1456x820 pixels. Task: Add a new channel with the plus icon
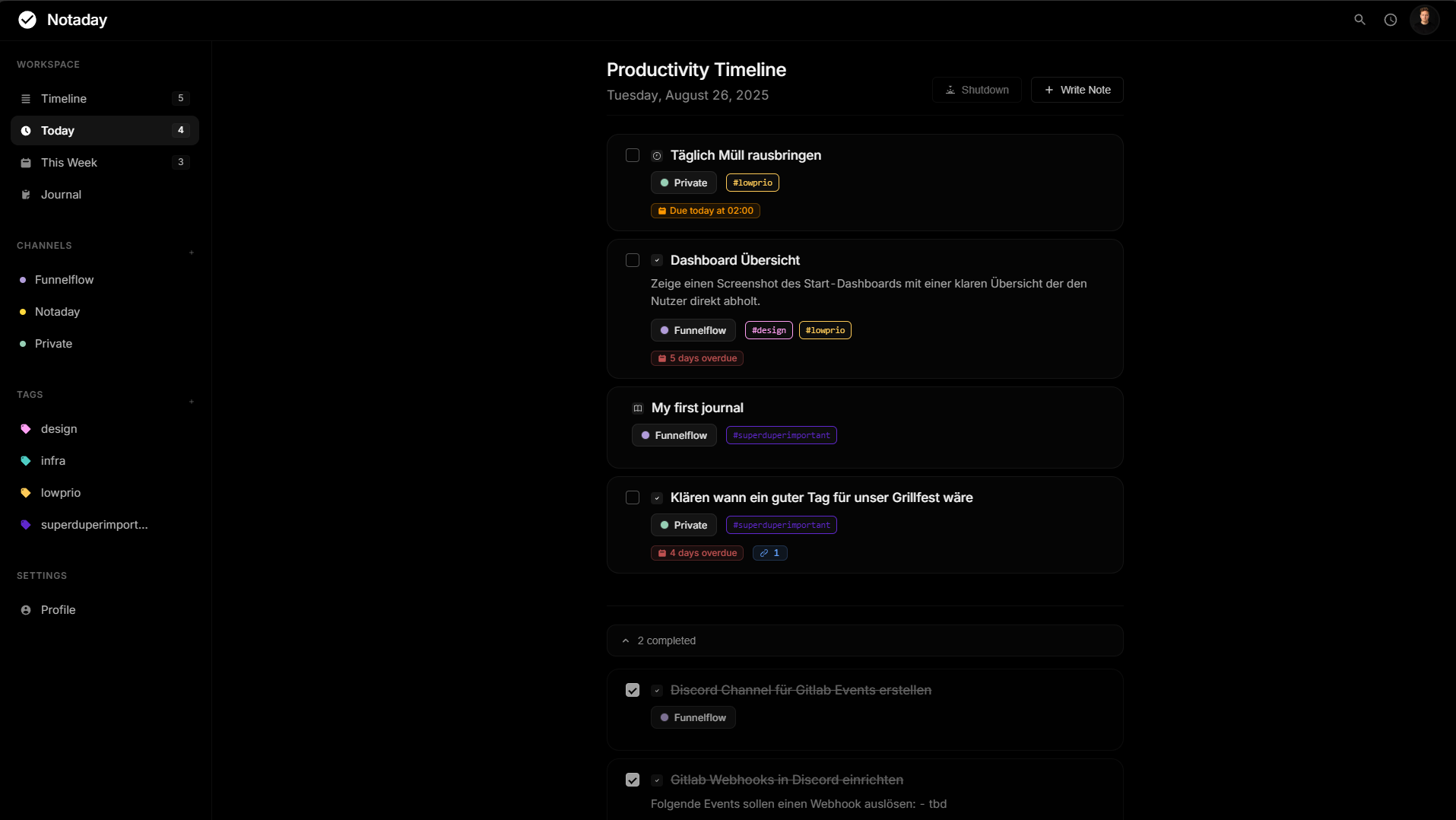pos(192,252)
